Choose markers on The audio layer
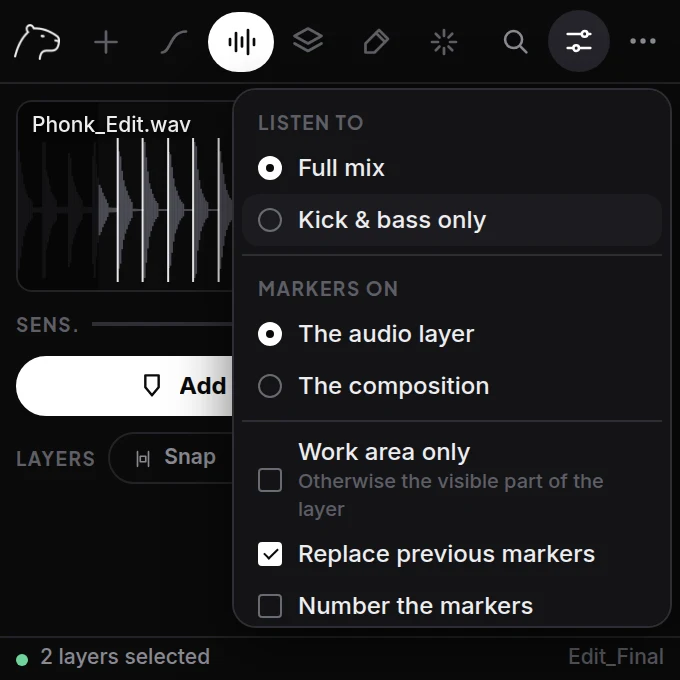This screenshot has height=680, width=680. pos(452,334)
